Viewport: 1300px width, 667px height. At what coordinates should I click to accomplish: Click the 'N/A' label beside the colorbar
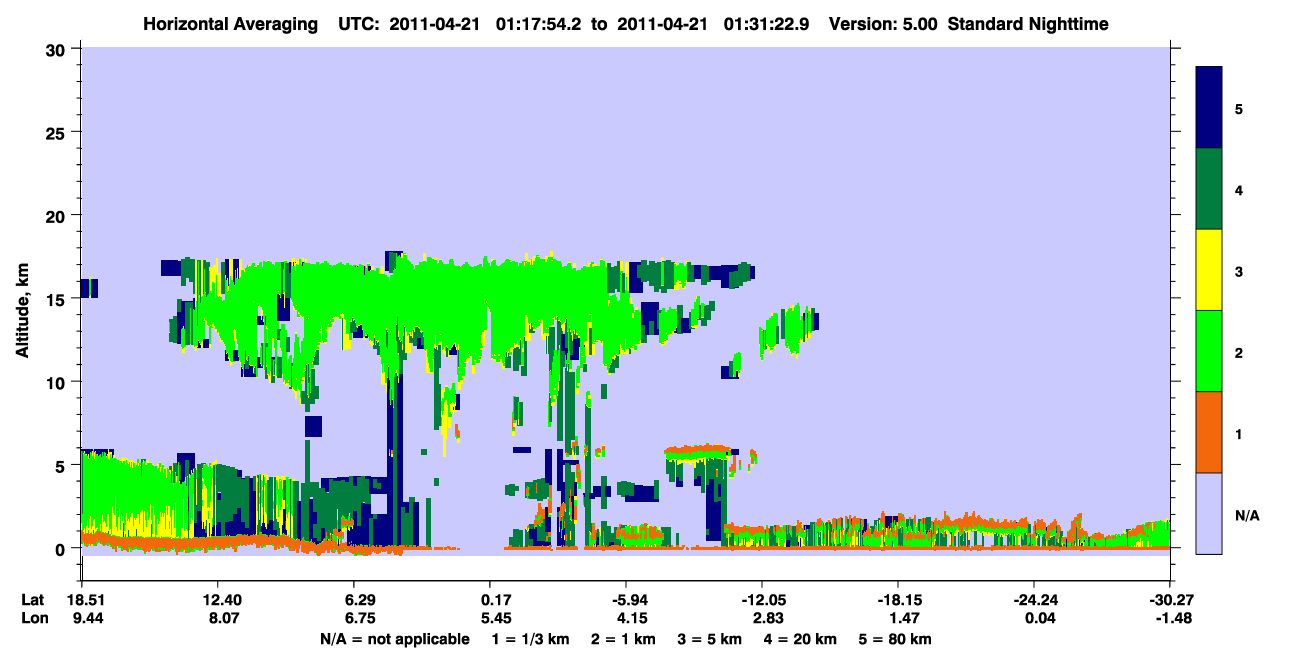[x=1246, y=515]
